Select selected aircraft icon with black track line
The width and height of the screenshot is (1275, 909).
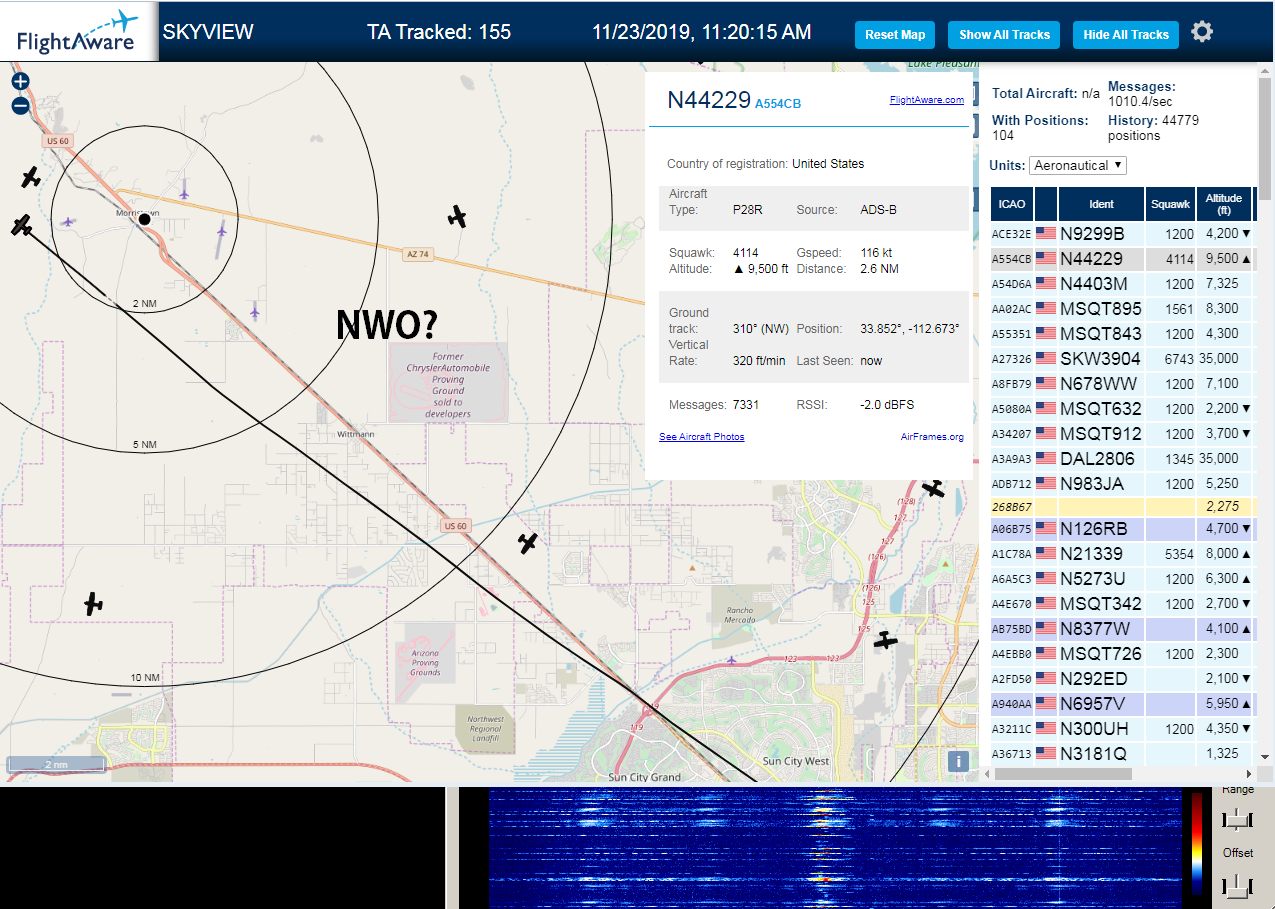(22, 226)
